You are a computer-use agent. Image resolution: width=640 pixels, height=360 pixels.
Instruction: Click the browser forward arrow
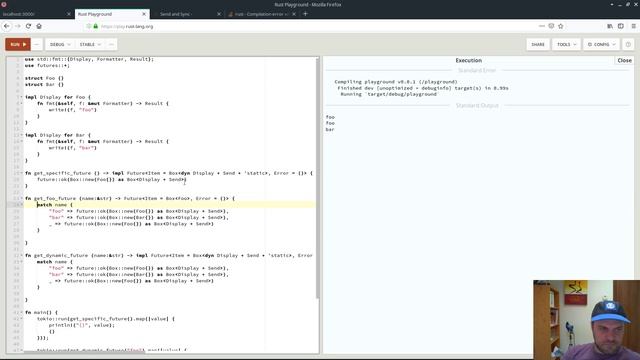click(x=18, y=26)
